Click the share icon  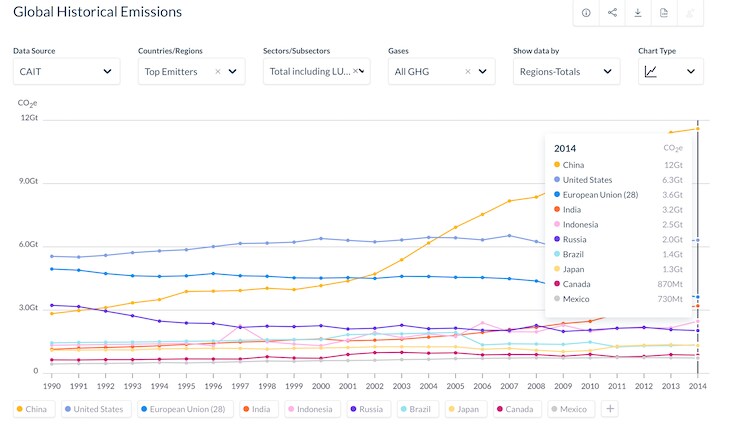pos(612,13)
